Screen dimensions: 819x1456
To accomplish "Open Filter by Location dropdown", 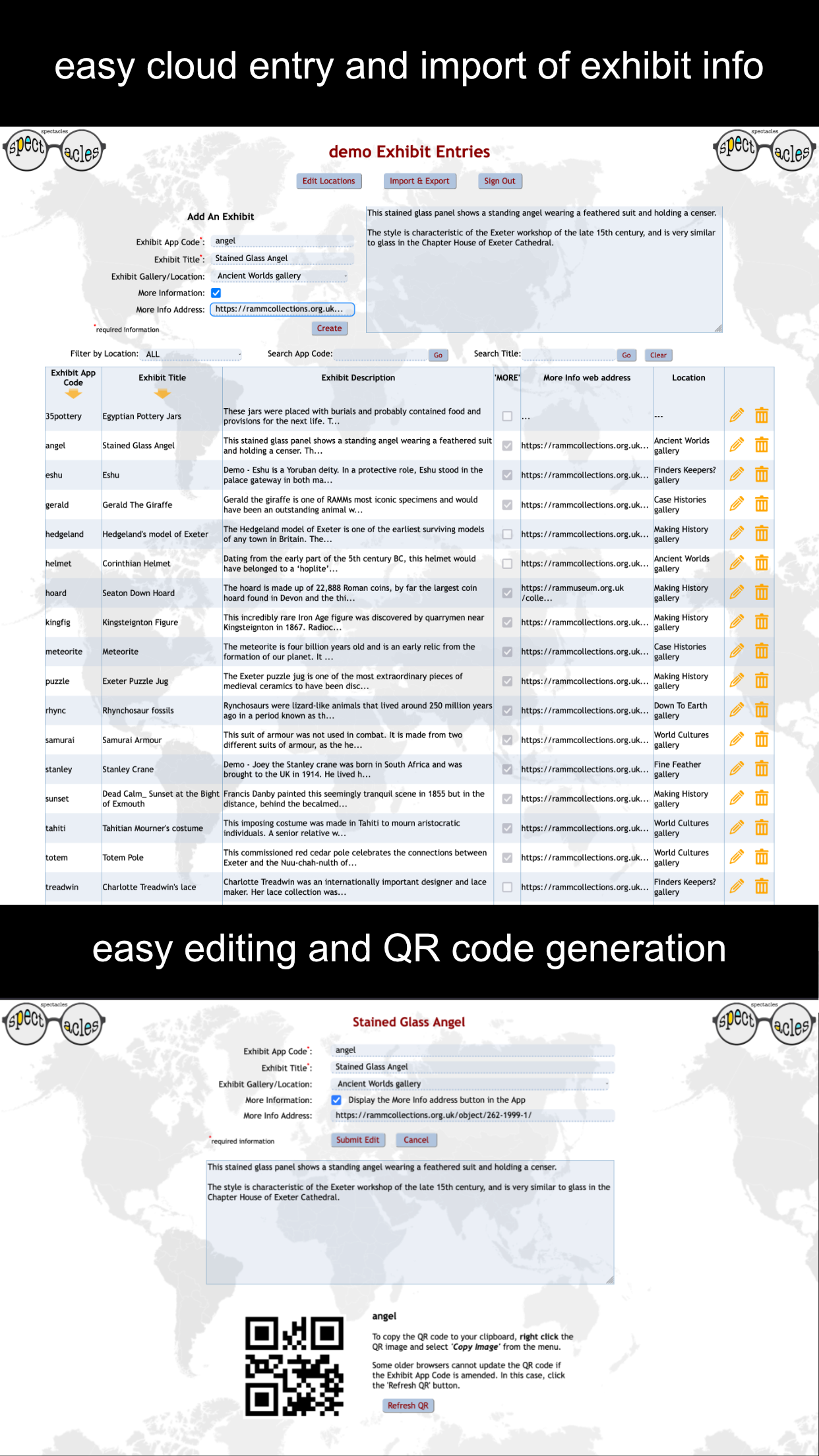I will point(192,354).
